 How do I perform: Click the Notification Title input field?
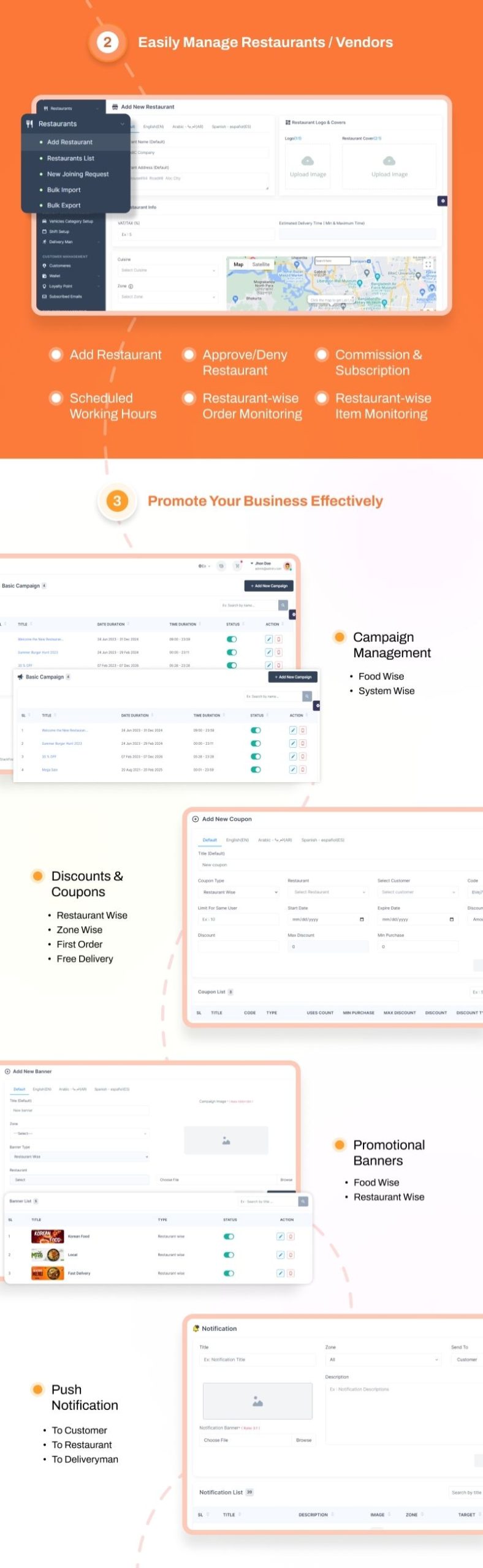pos(257,1360)
